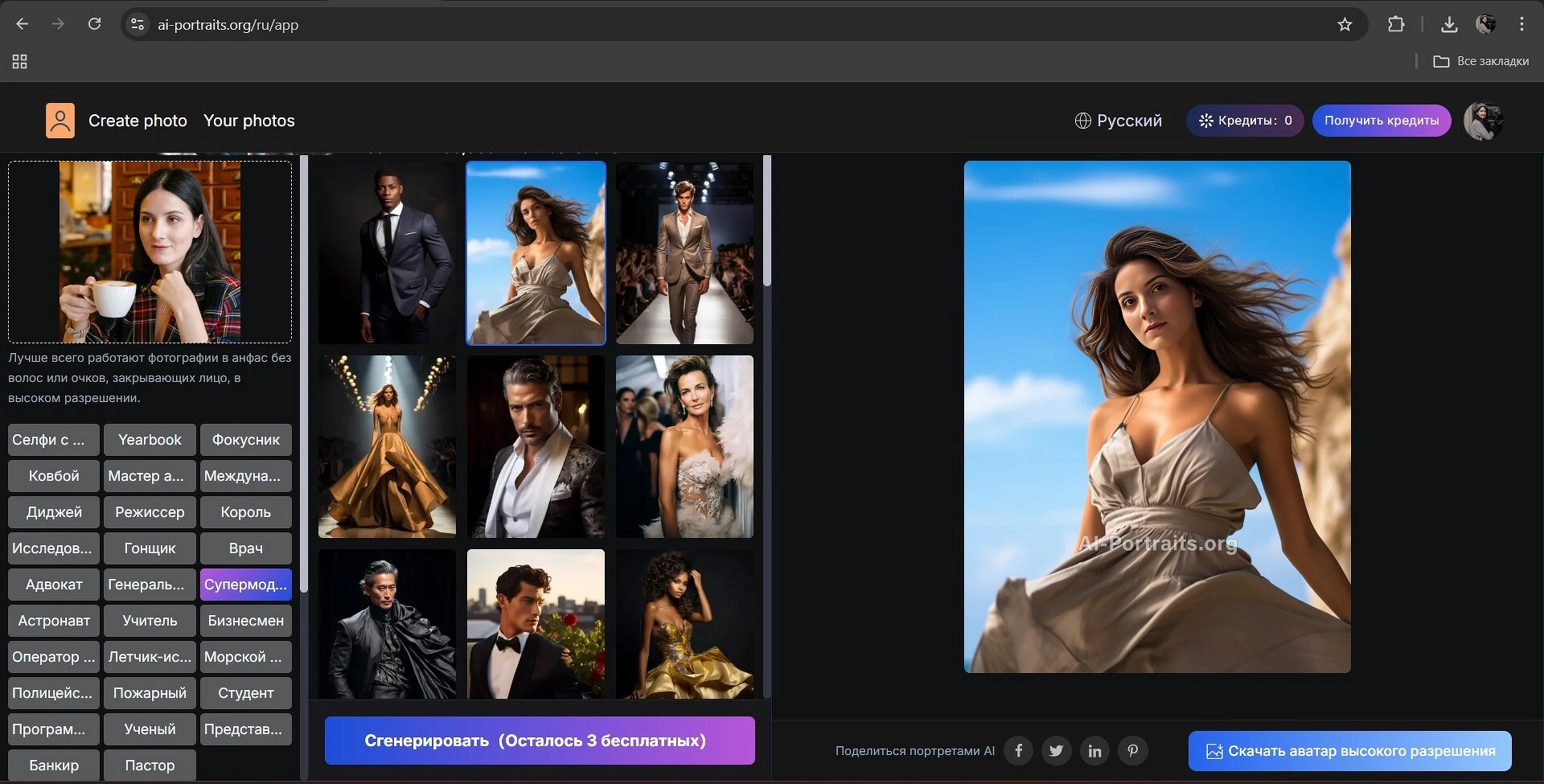Share portrait on Pinterest
Image resolution: width=1544 pixels, height=784 pixels.
[x=1132, y=750]
